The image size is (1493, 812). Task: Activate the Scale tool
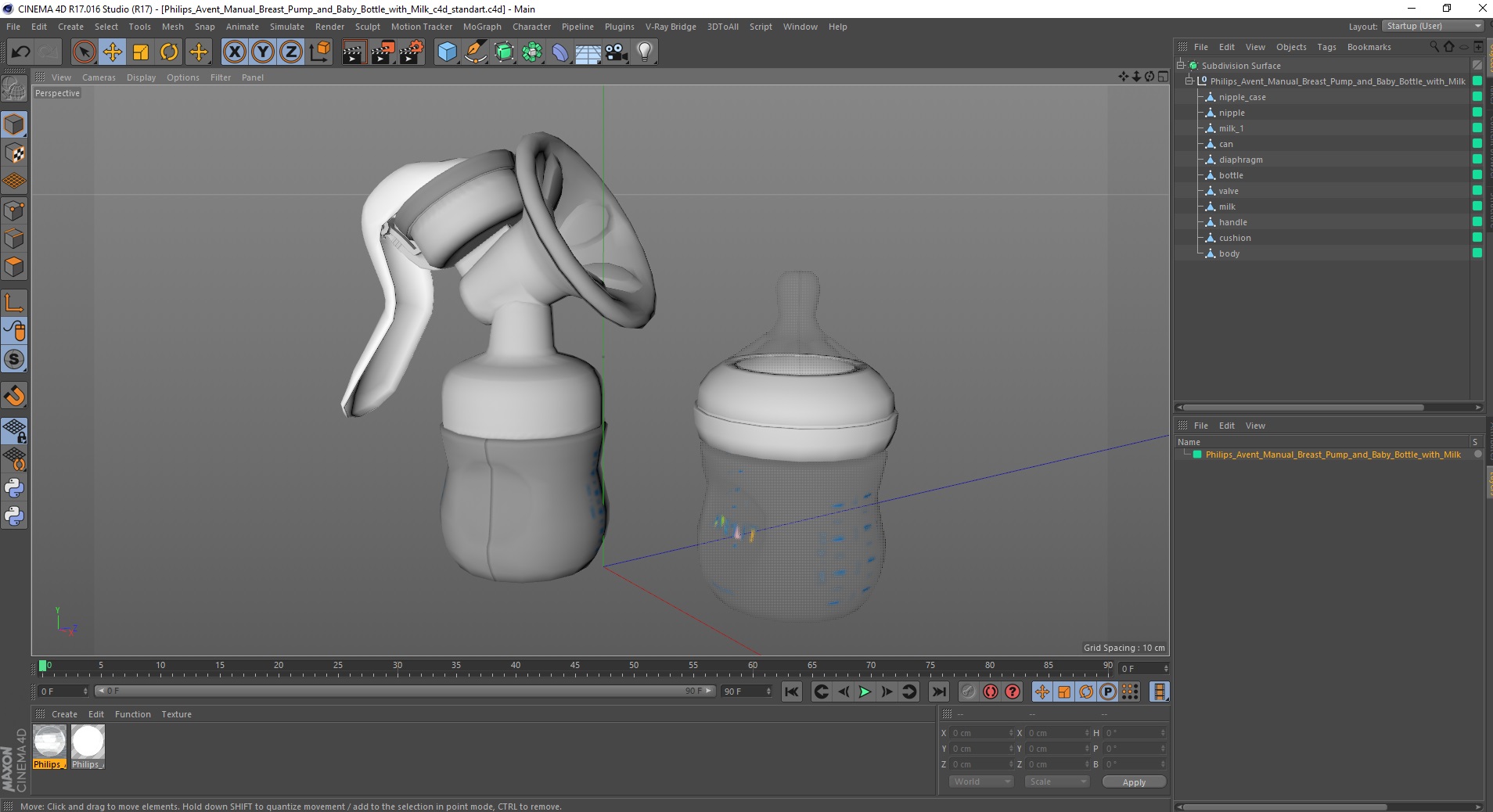pyautogui.click(x=141, y=52)
